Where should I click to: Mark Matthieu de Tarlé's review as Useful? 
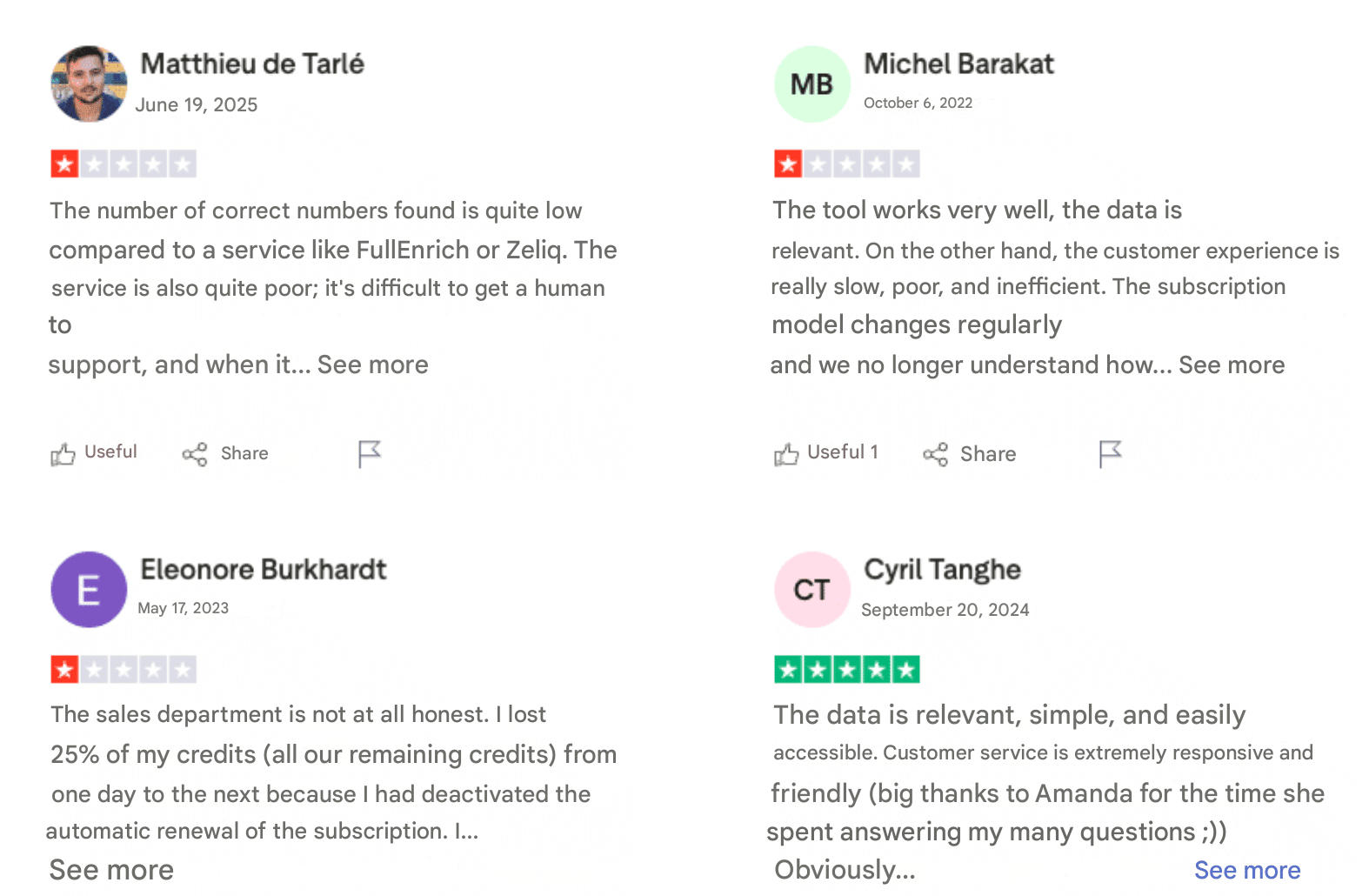point(94,453)
